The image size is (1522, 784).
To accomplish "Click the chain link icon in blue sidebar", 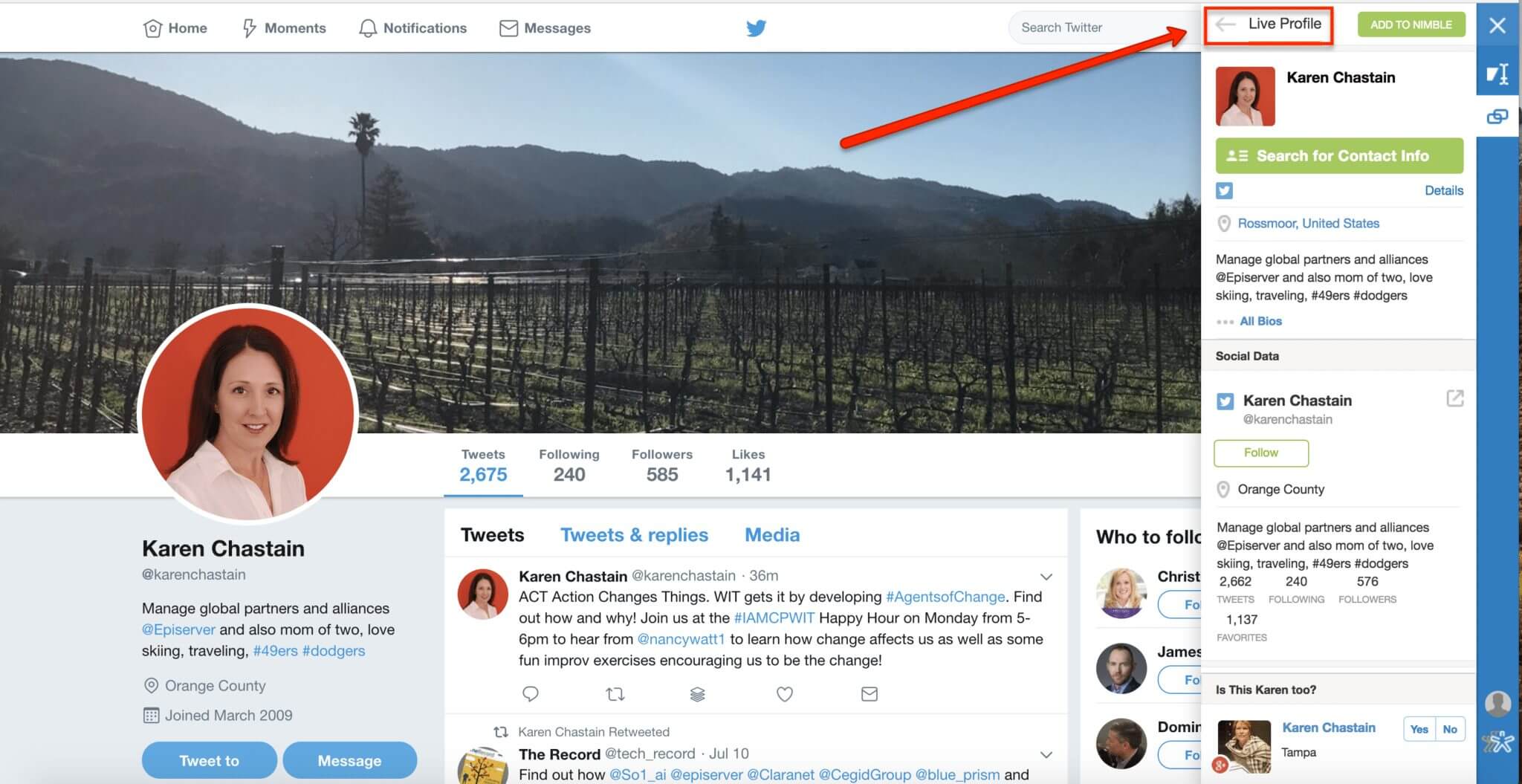I will [x=1497, y=117].
